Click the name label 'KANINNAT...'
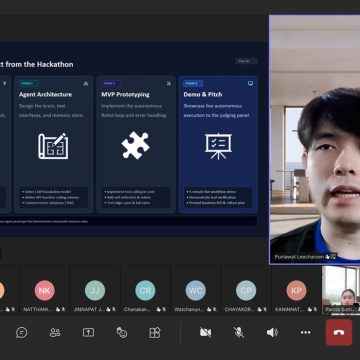This screenshot has height=360, width=360. pos(289,309)
